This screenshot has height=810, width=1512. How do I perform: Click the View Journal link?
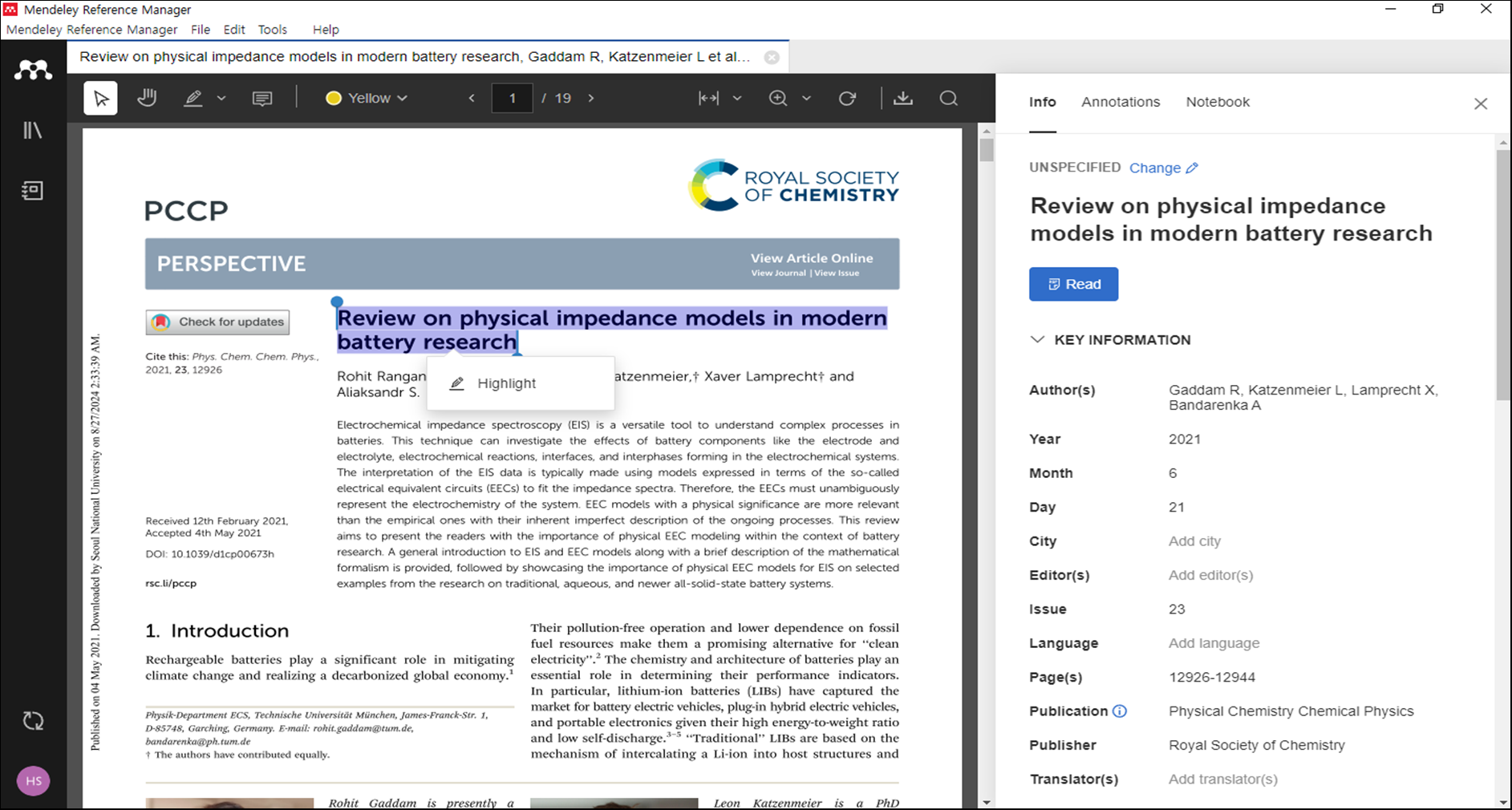(778, 273)
